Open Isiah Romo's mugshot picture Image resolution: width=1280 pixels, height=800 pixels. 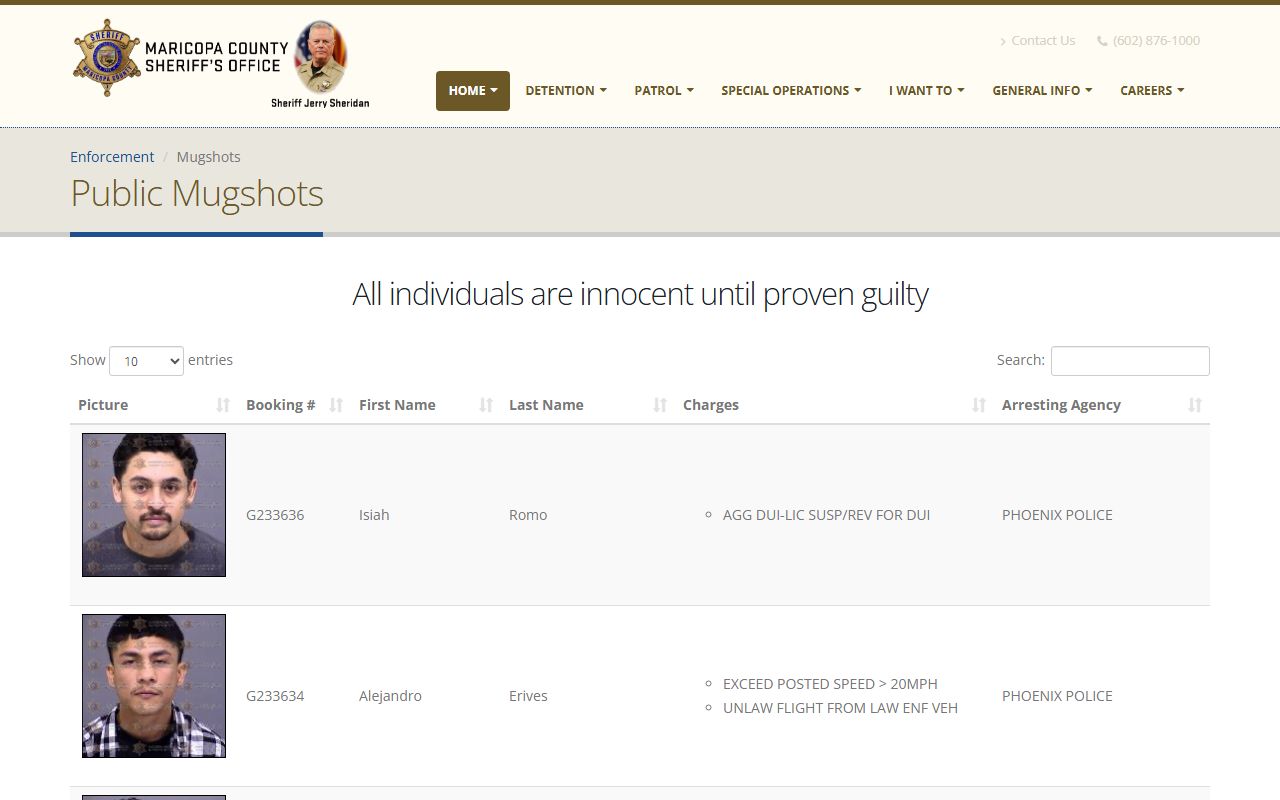(x=154, y=505)
